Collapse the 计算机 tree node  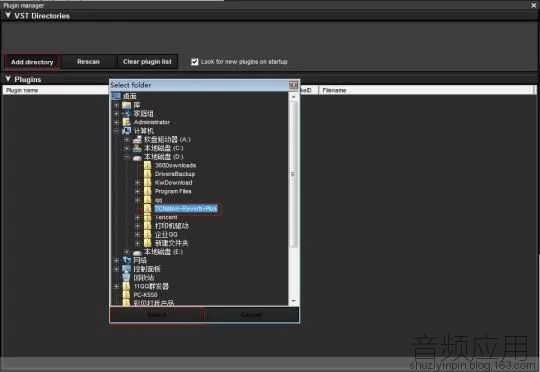116,131
